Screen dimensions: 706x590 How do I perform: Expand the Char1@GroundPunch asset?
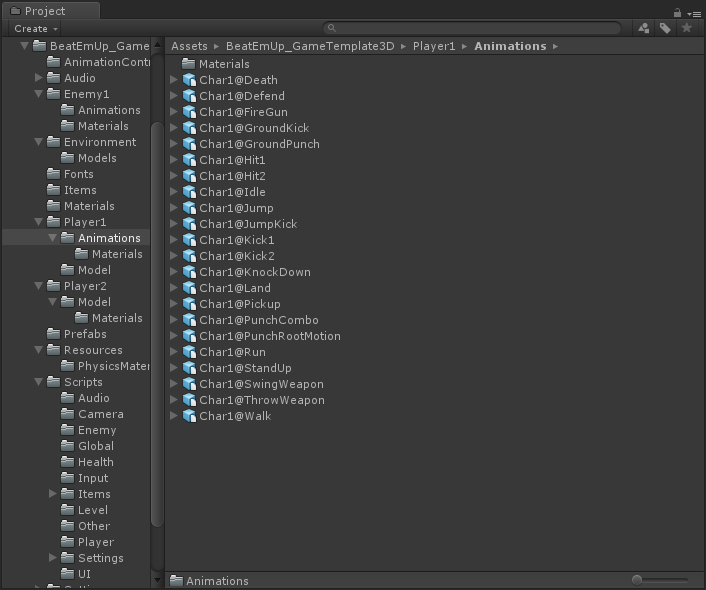click(x=174, y=144)
